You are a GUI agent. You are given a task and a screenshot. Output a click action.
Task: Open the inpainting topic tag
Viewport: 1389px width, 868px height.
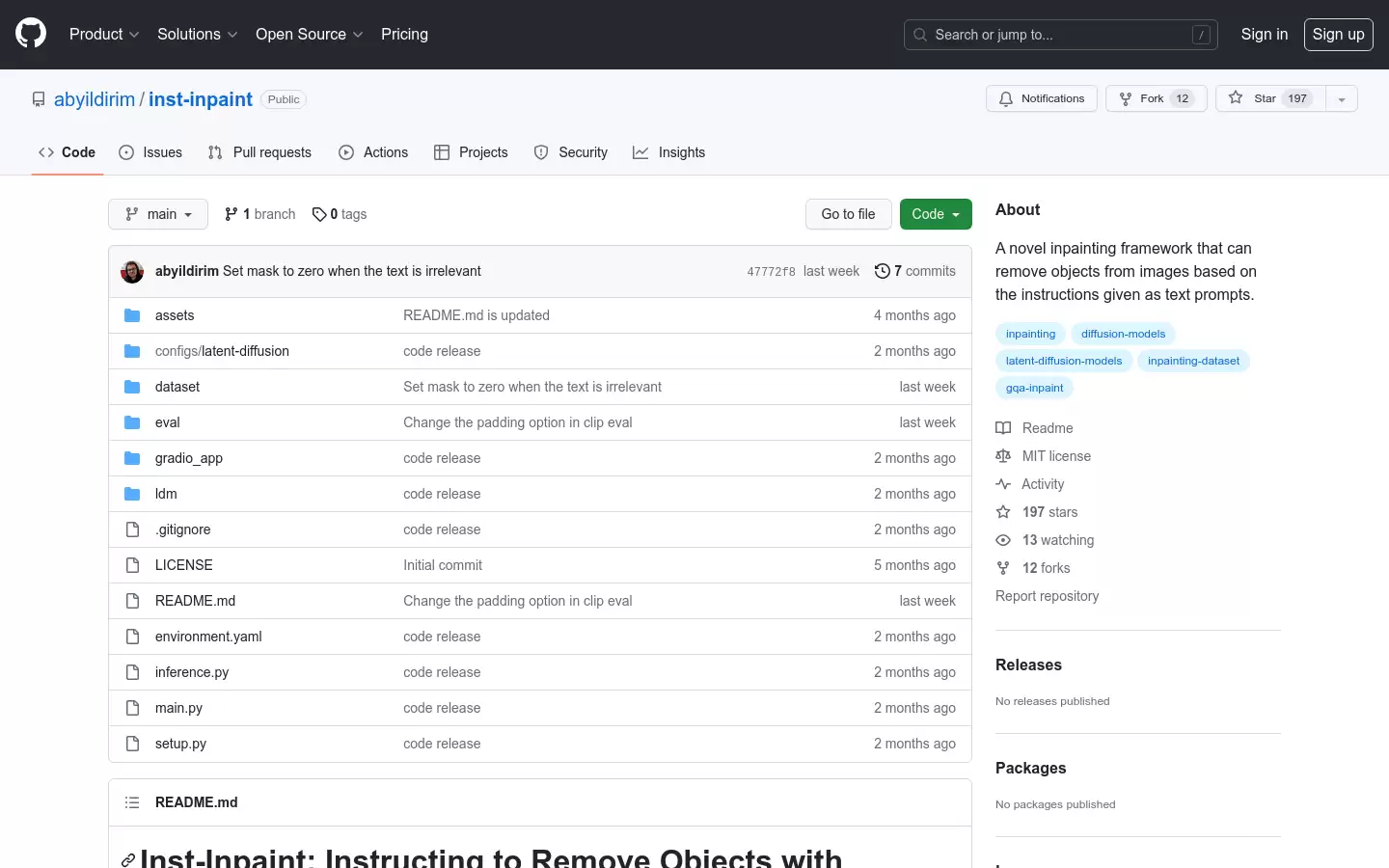(x=1030, y=334)
